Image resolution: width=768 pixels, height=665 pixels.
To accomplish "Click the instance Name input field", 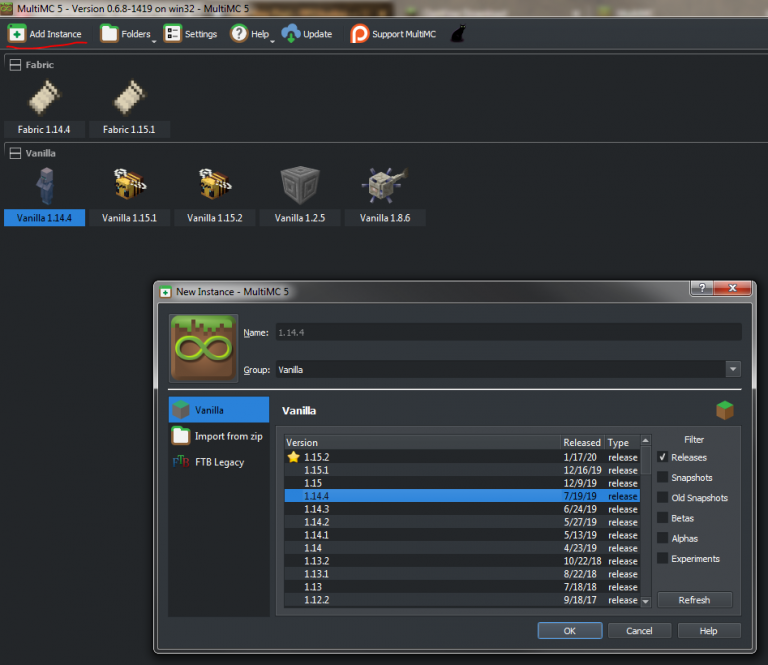I will pyautogui.click(x=508, y=332).
